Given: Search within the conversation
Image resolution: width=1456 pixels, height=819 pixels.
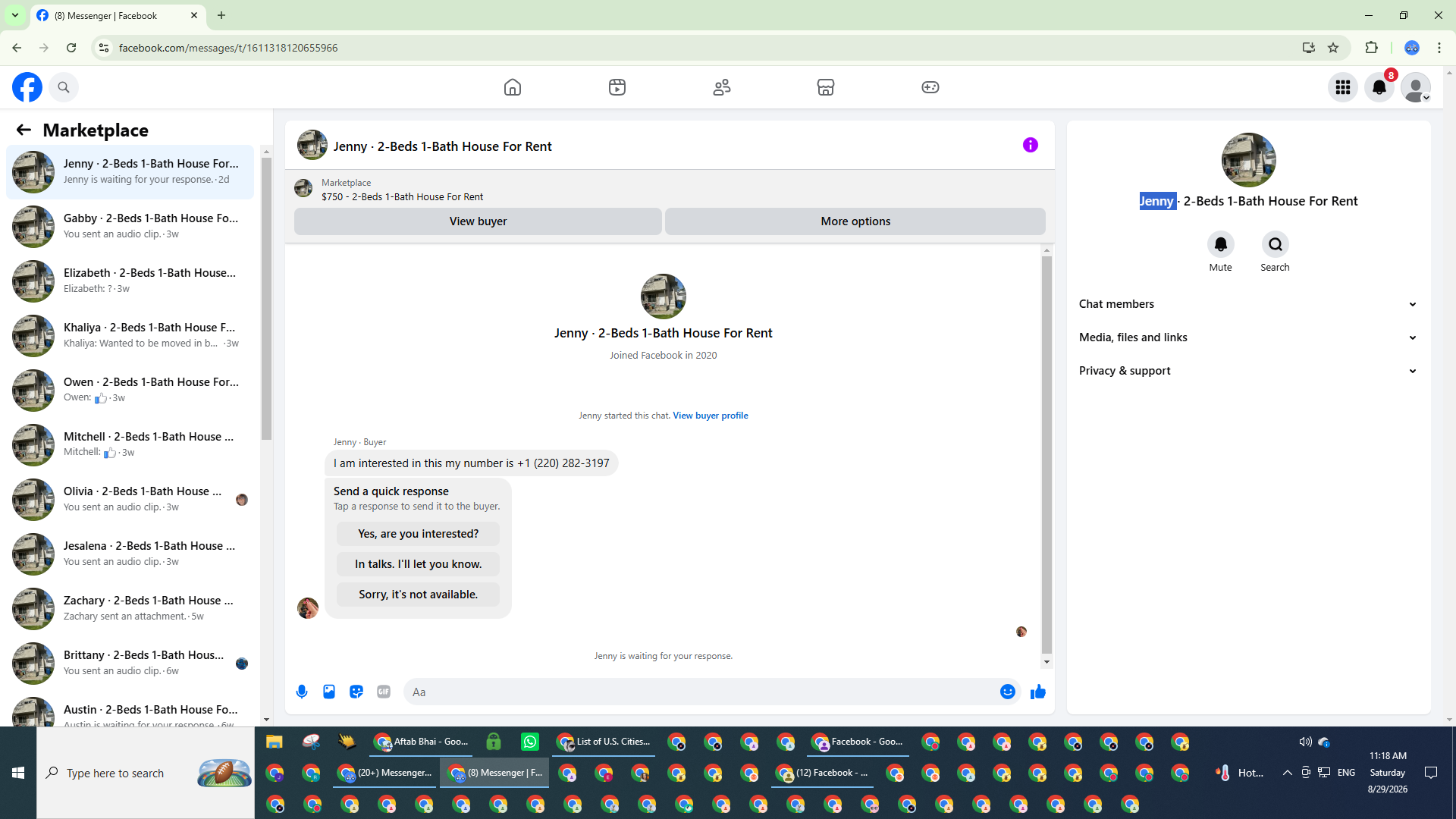Looking at the screenshot, I should 1276,244.
